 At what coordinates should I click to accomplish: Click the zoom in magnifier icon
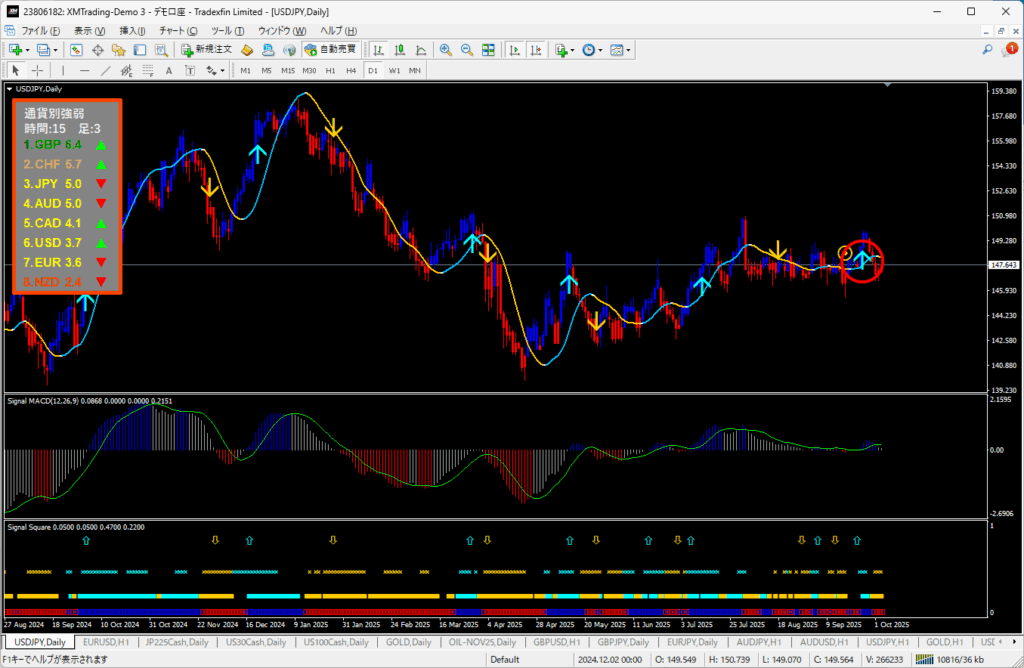[x=445, y=49]
